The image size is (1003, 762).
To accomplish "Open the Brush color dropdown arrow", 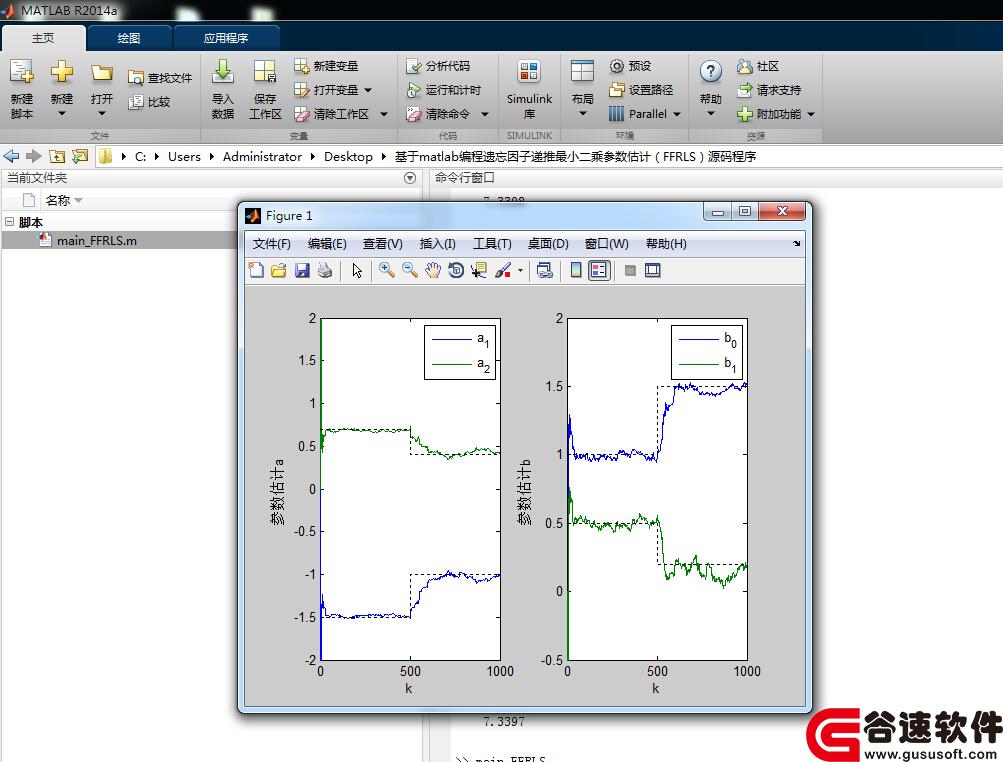I will [x=520, y=271].
